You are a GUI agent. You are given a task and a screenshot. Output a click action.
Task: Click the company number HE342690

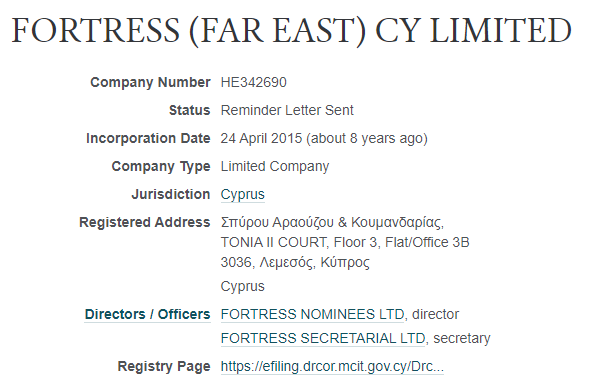(254, 82)
